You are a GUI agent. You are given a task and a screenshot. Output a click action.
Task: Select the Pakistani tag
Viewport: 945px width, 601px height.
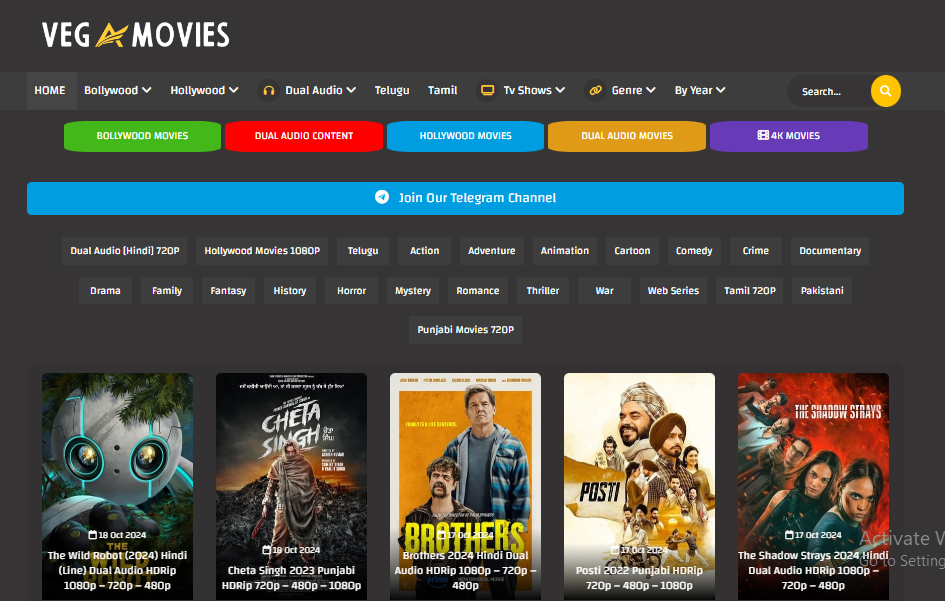pos(822,291)
